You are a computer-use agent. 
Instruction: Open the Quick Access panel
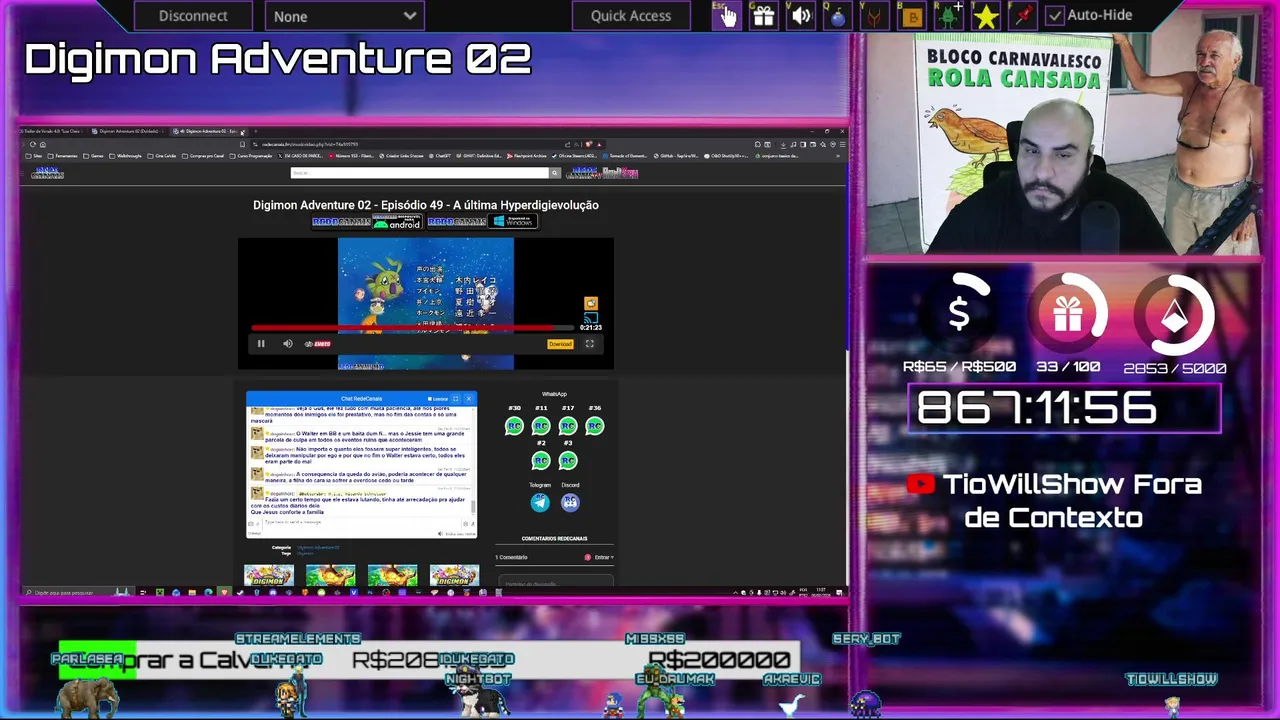pyautogui.click(x=630, y=15)
